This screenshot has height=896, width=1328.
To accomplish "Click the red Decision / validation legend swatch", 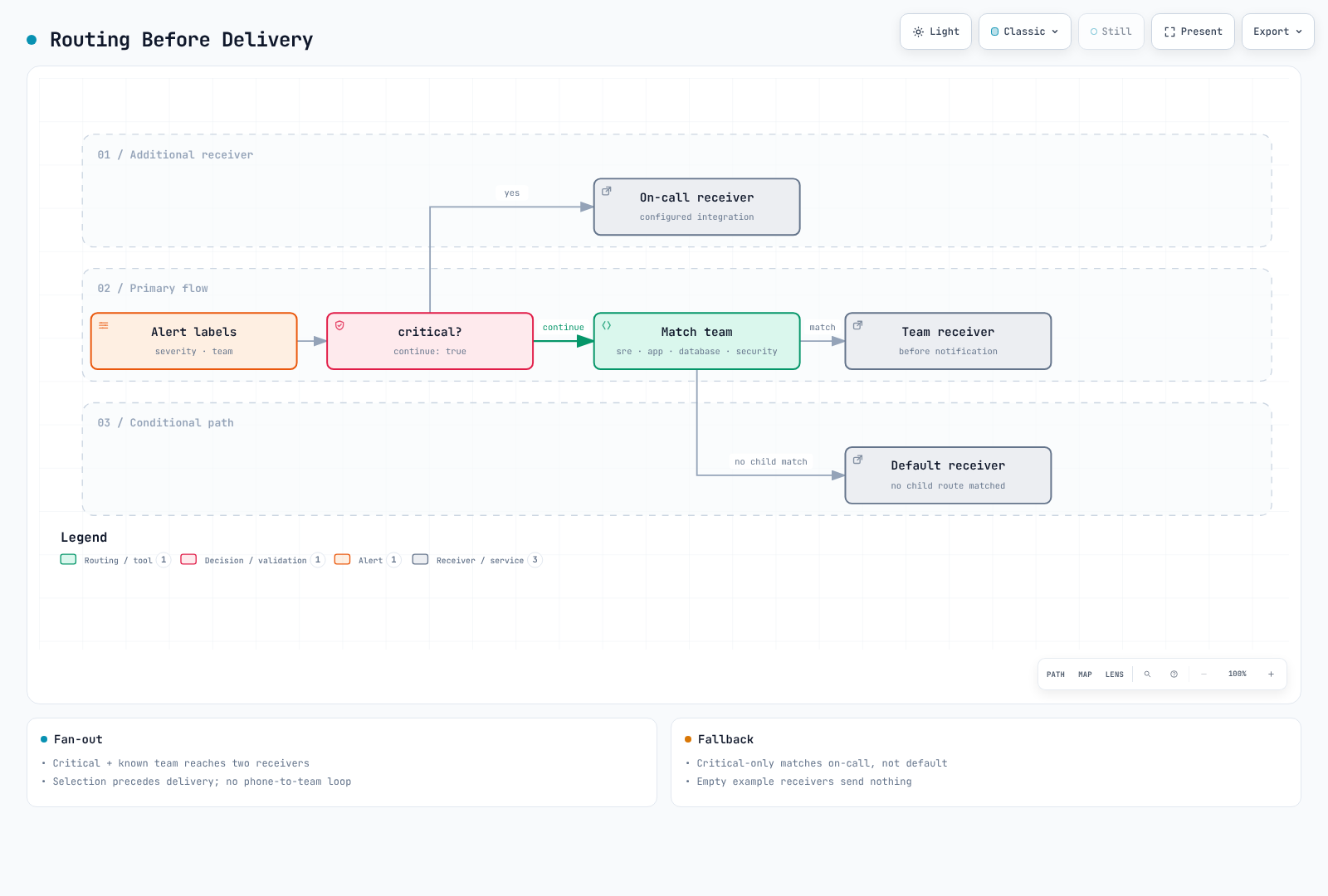I will point(188,559).
